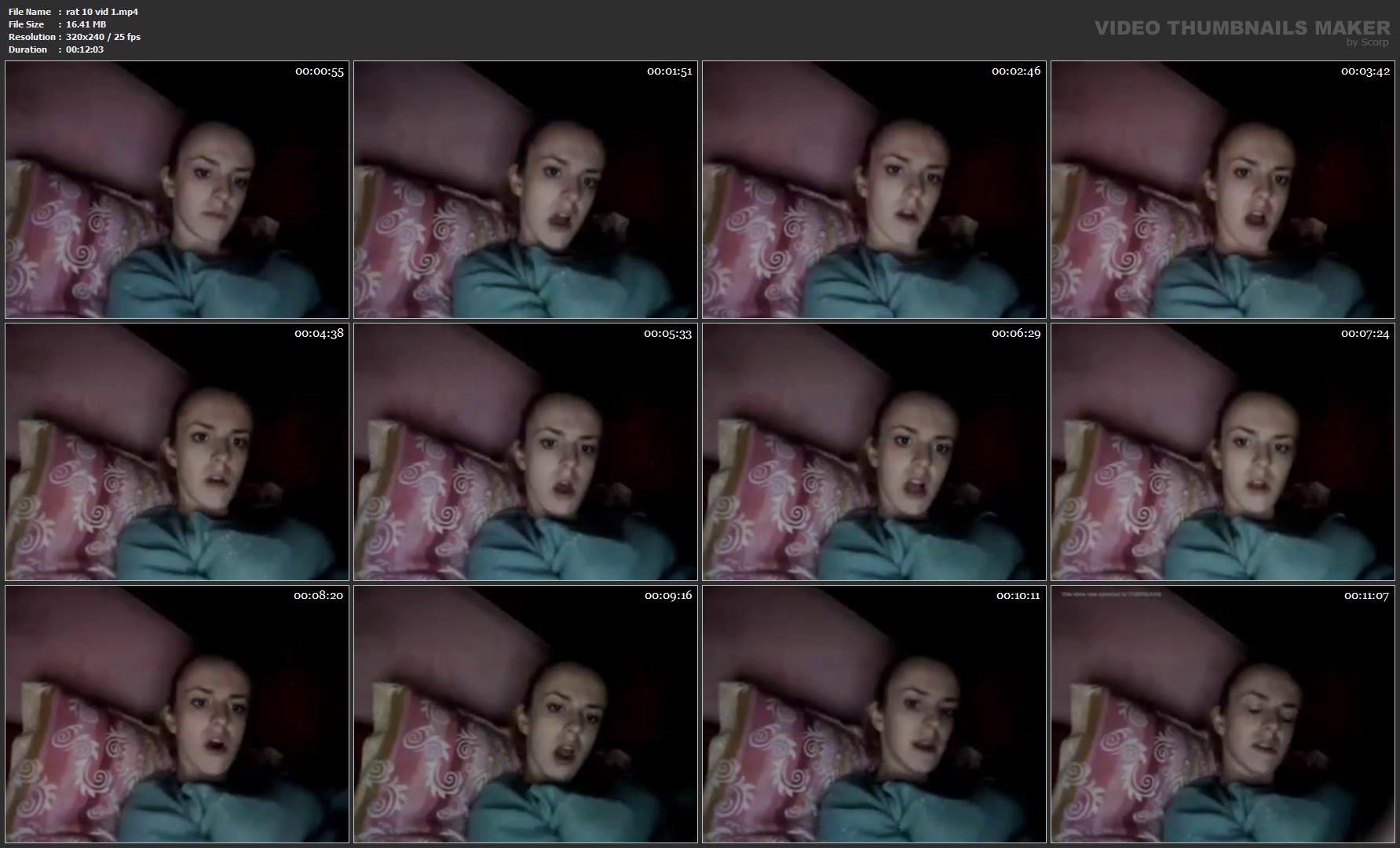Click the 00:00:55 timestamp label
Viewport: 1400px width, 848px height.
click(x=320, y=71)
